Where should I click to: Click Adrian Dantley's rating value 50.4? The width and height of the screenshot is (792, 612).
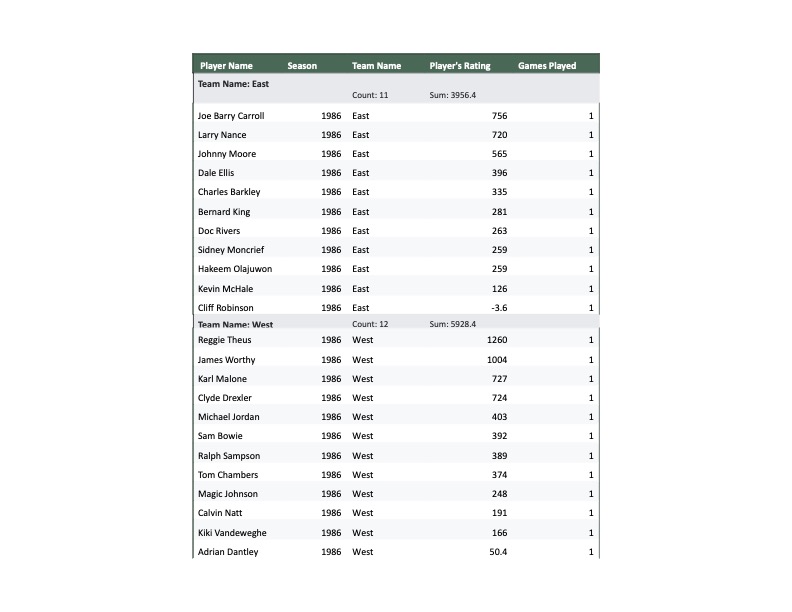point(497,552)
